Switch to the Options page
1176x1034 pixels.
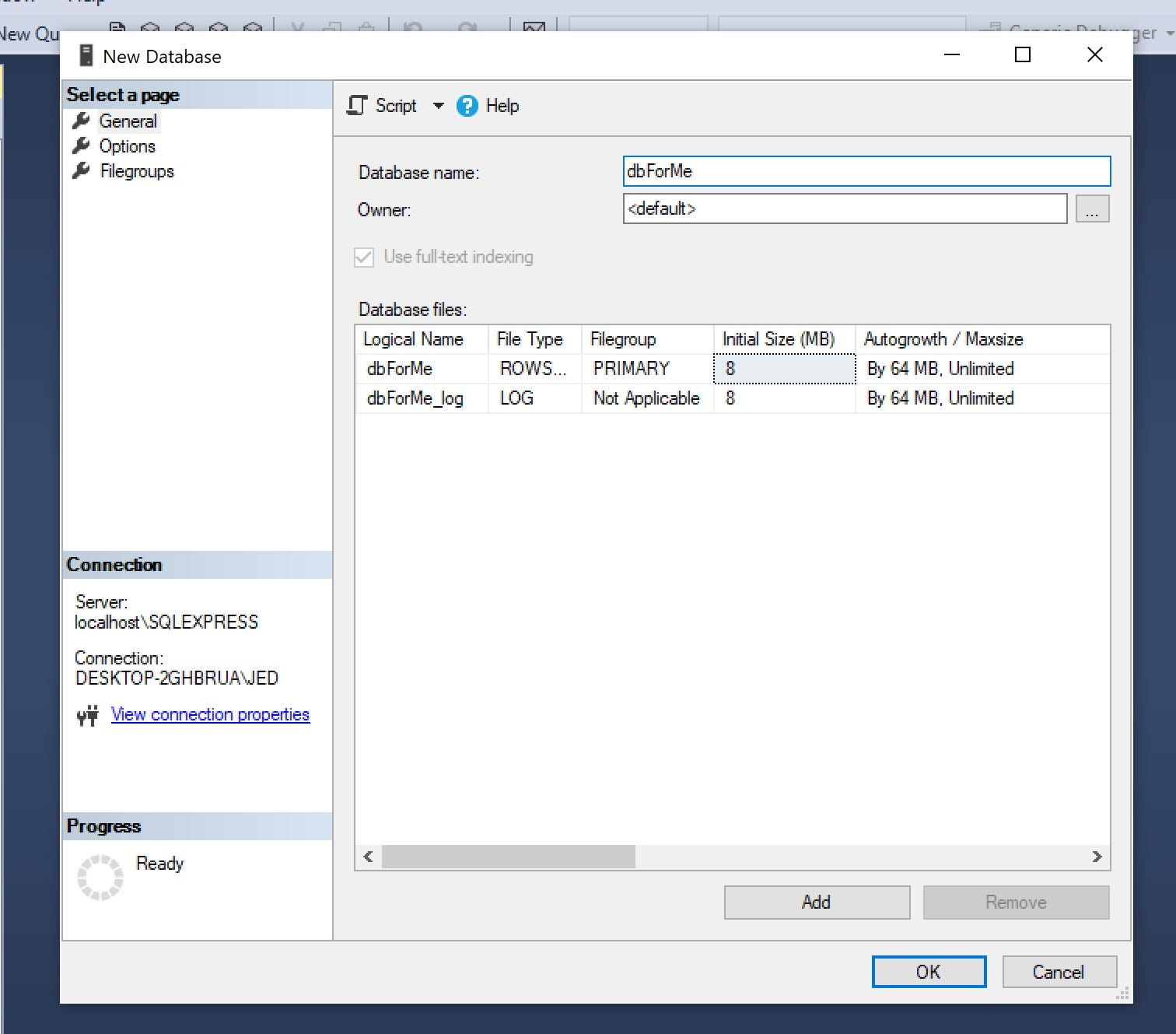(x=127, y=145)
